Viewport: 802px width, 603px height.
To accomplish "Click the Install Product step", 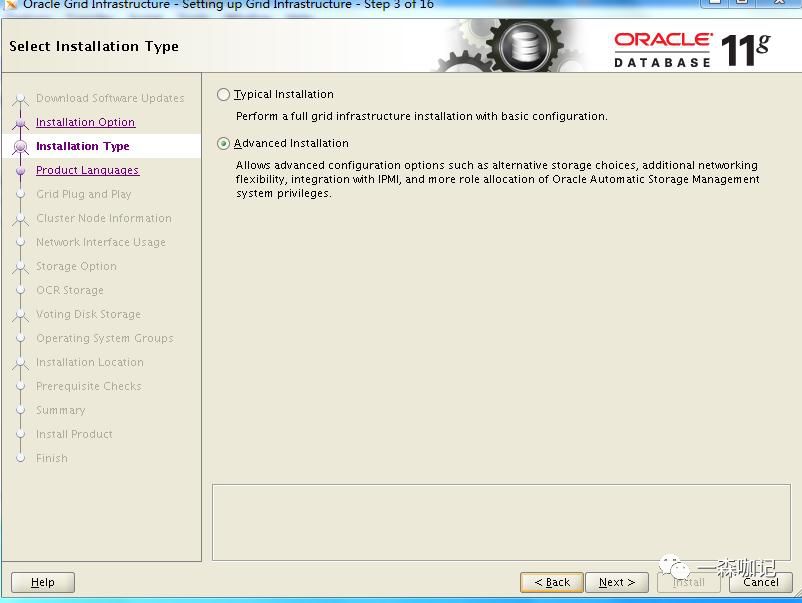I will pos(74,435).
